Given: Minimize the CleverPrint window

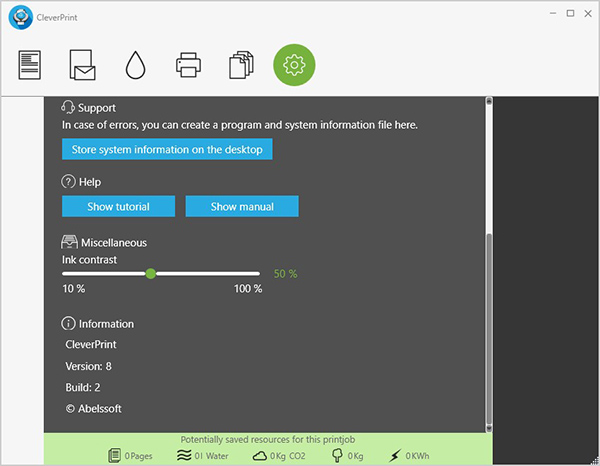Looking at the screenshot, I should 553,13.
